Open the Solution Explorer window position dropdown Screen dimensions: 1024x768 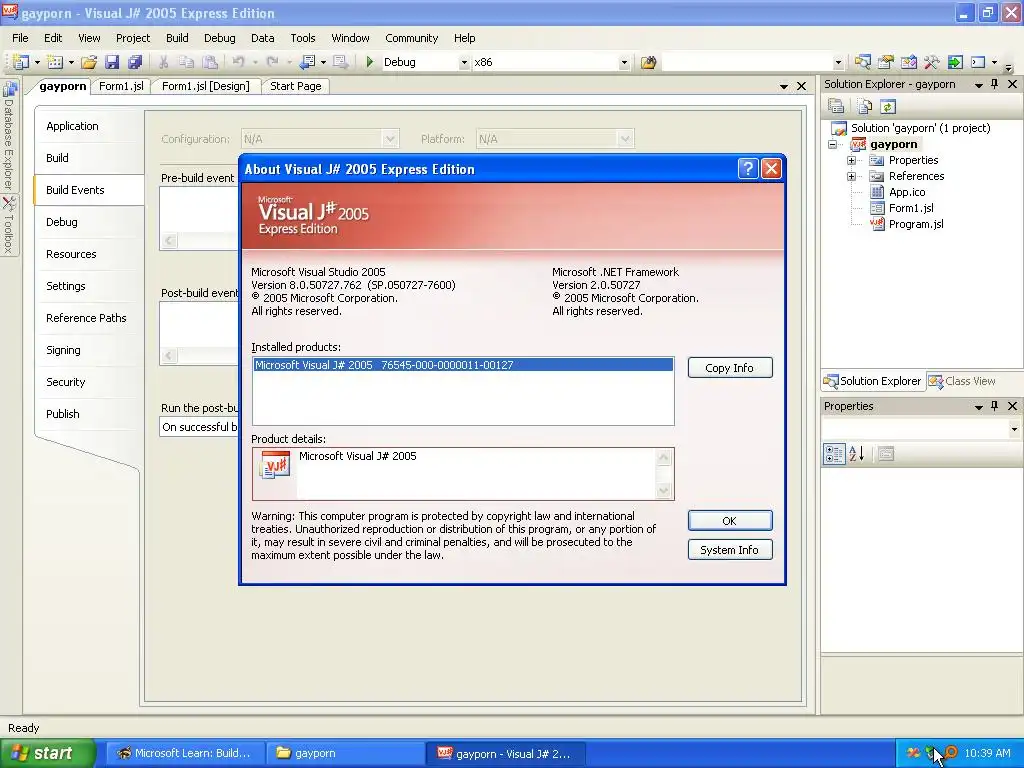click(x=978, y=85)
